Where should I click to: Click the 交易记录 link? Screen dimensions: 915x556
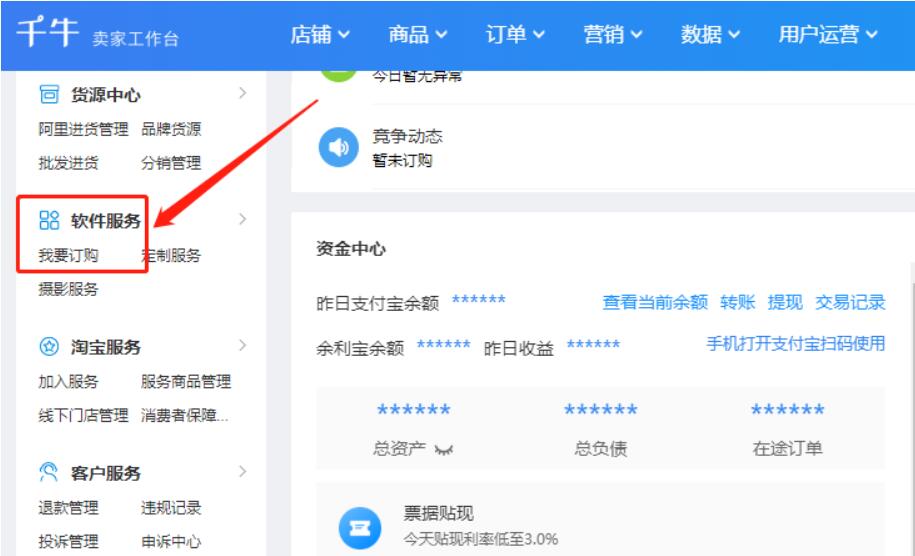pyautogui.click(x=850, y=302)
